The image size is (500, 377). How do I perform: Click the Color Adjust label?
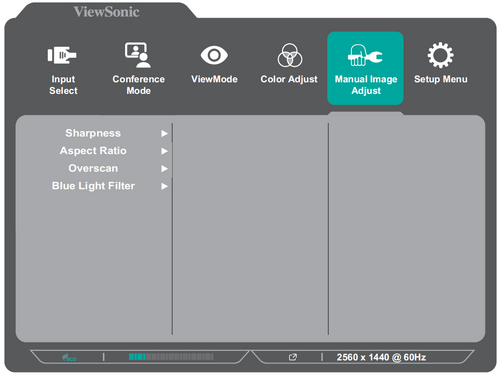coord(289,79)
